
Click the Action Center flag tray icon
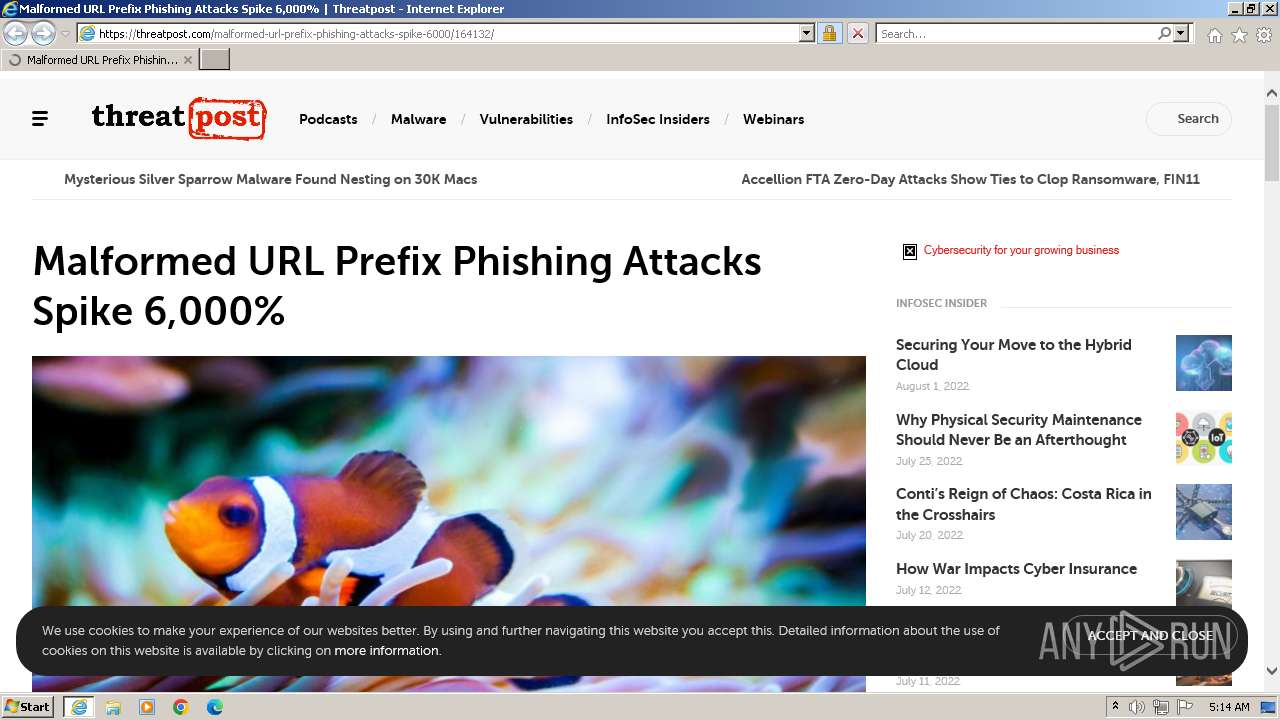(1185, 707)
